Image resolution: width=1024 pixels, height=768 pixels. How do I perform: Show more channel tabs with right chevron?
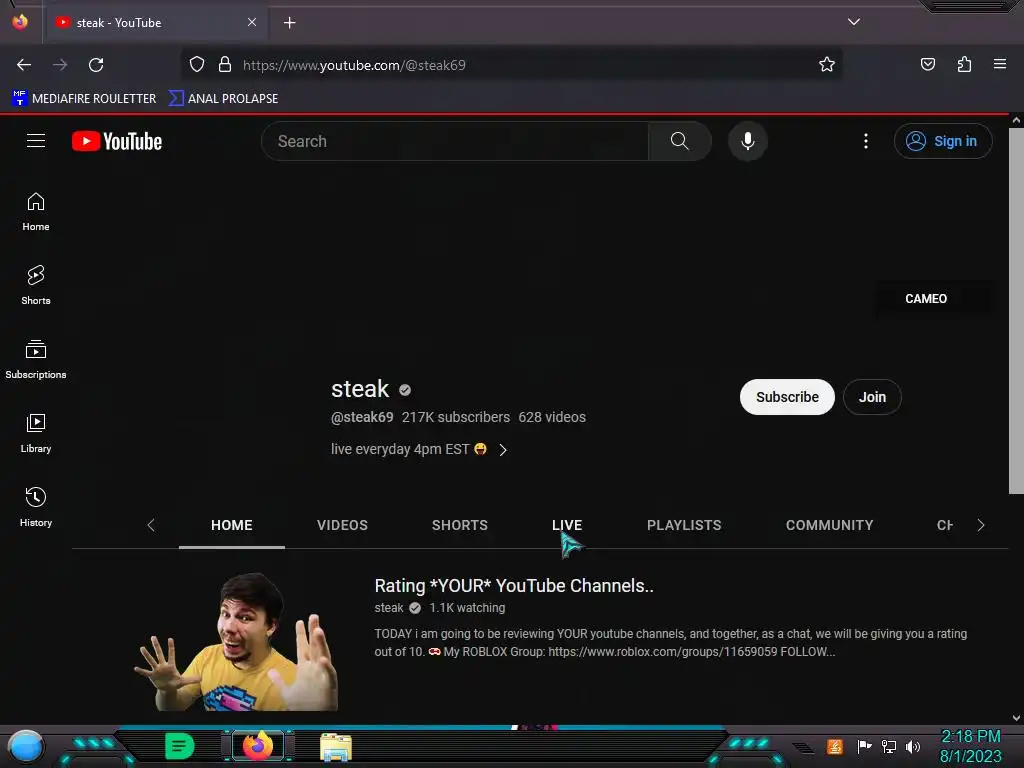[980, 525]
